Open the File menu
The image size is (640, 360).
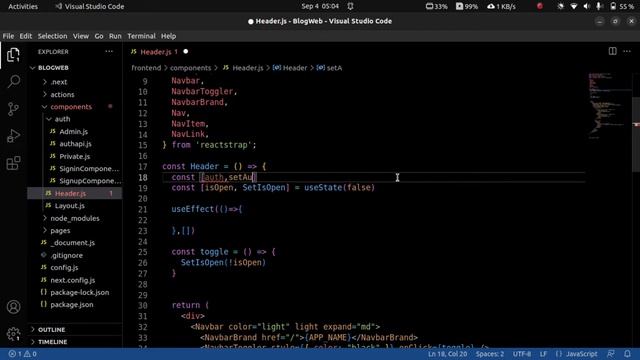pos(8,36)
